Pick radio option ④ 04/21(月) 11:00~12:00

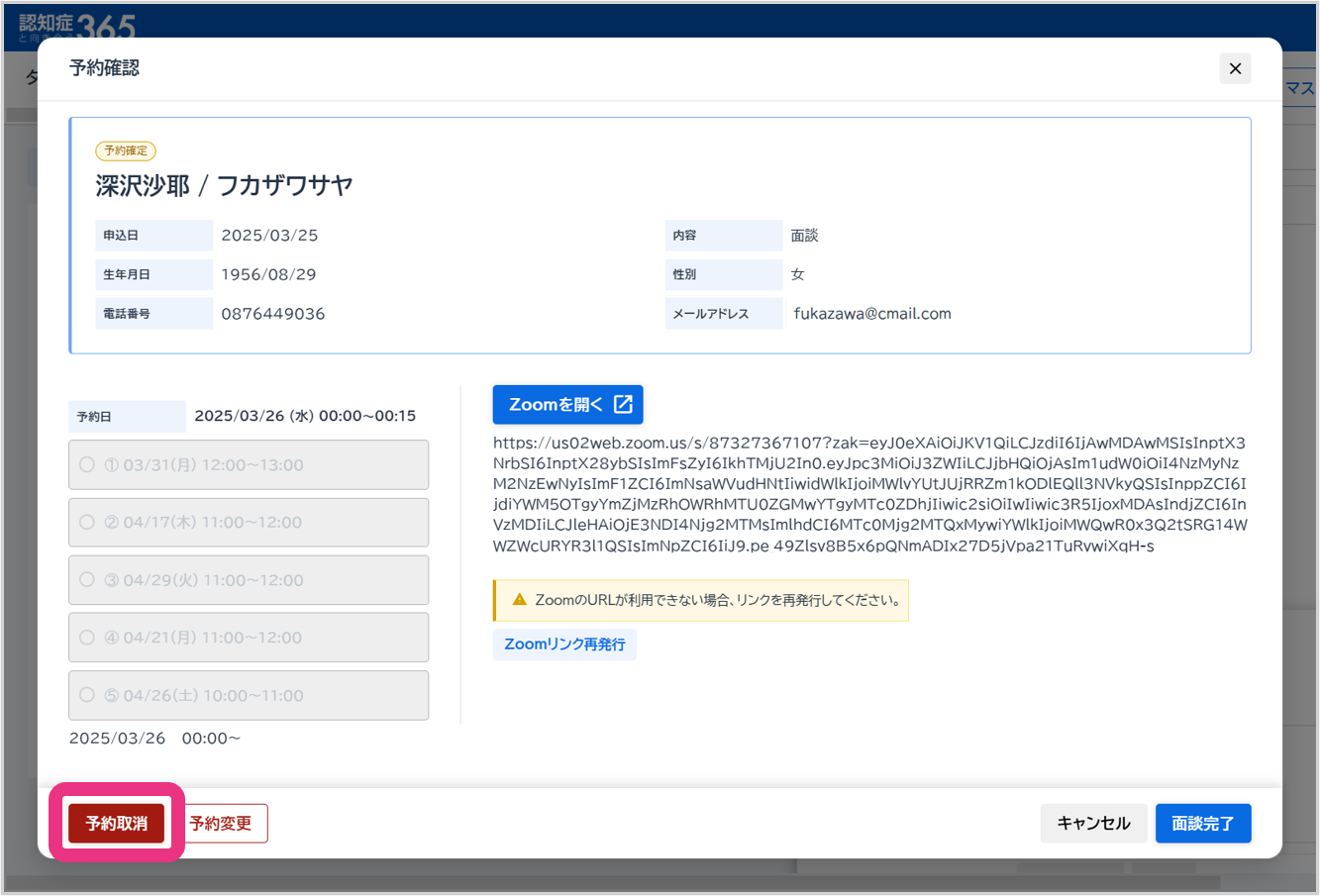pos(87,638)
